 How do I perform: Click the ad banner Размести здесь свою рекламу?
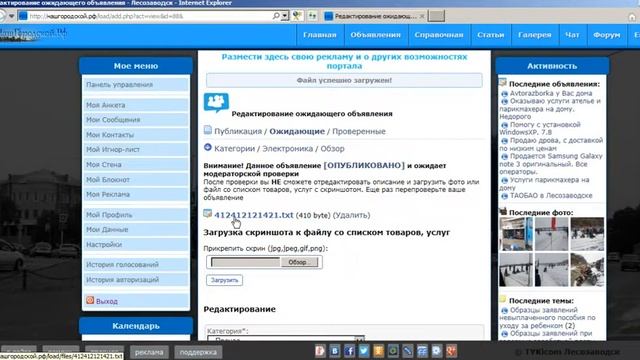[x=344, y=61]
